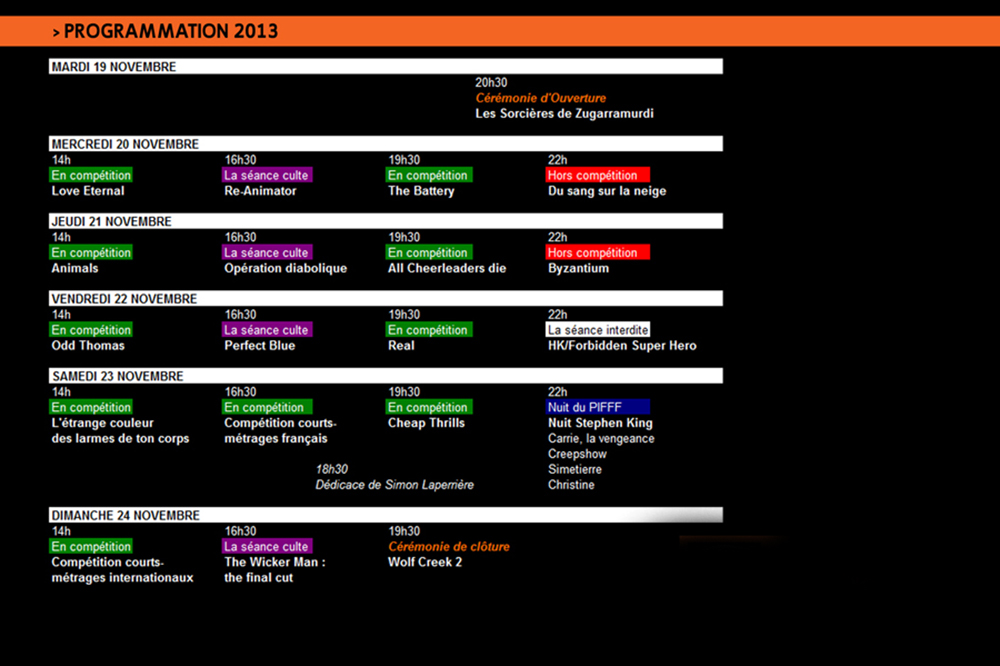
Task: Open the Love Eternal film title
Action: click(x=88, y=191)
